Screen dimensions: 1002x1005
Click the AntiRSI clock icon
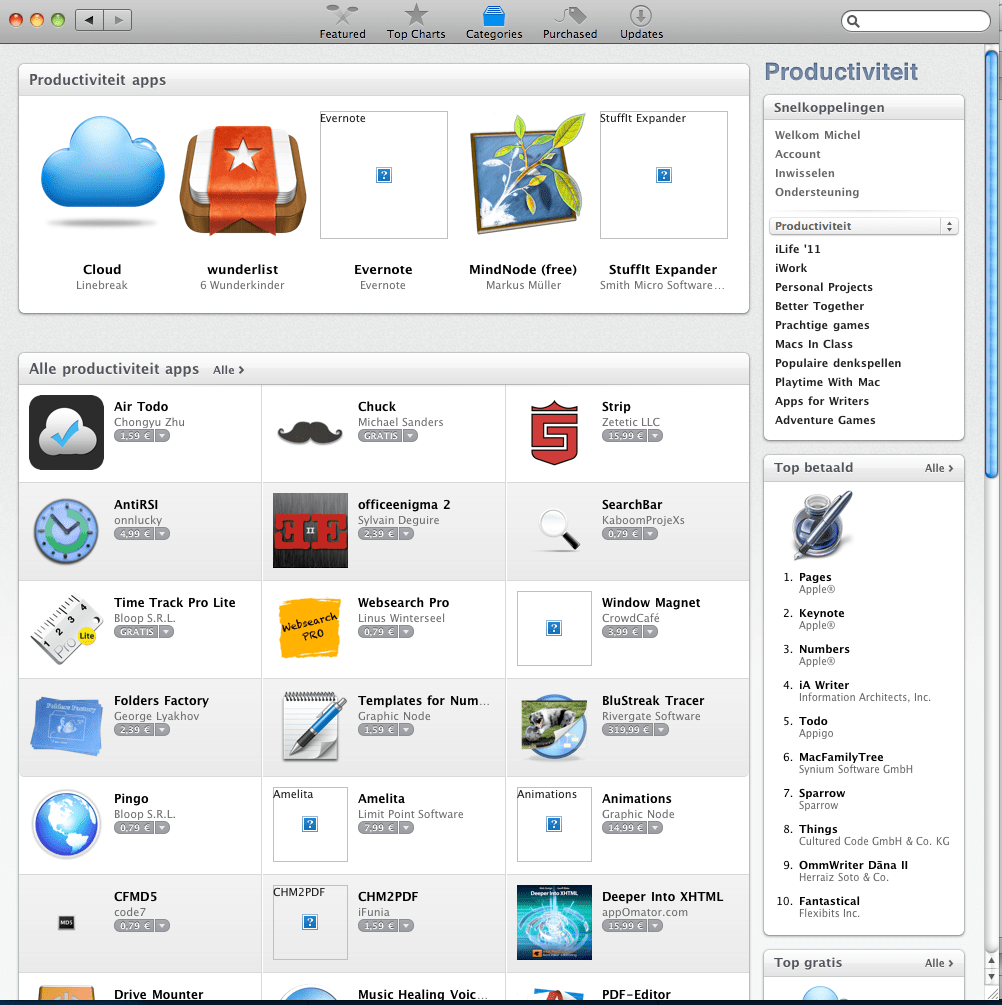click(x=66, y=531)
